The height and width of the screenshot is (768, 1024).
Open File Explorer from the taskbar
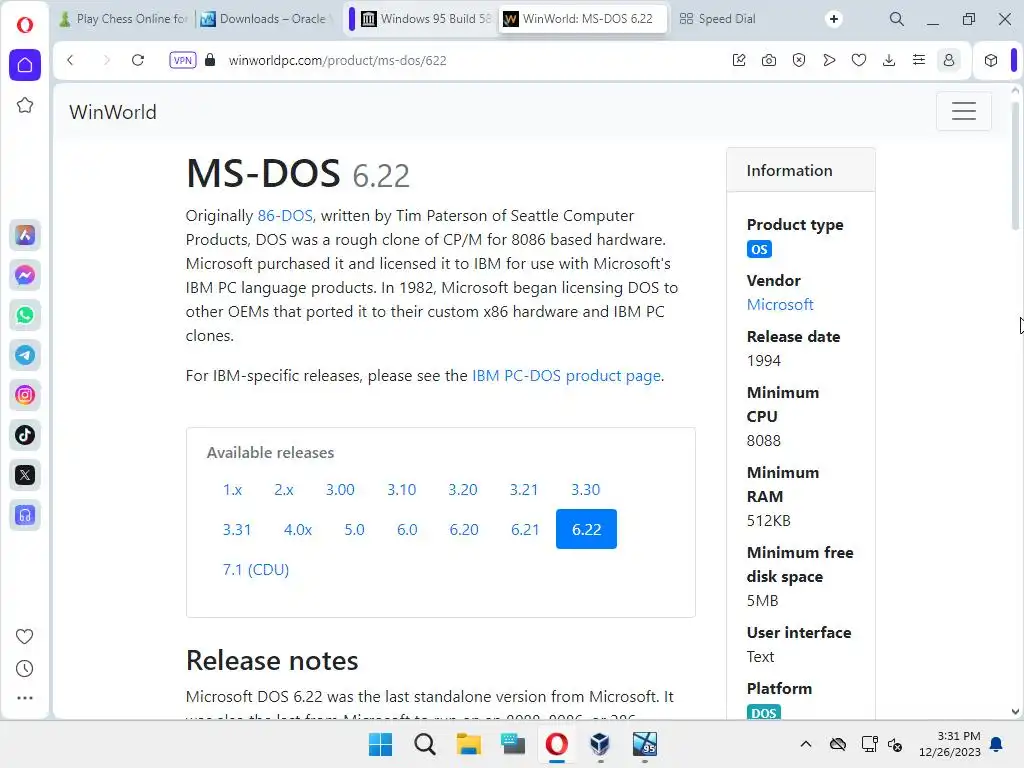[x=468, y=744]
